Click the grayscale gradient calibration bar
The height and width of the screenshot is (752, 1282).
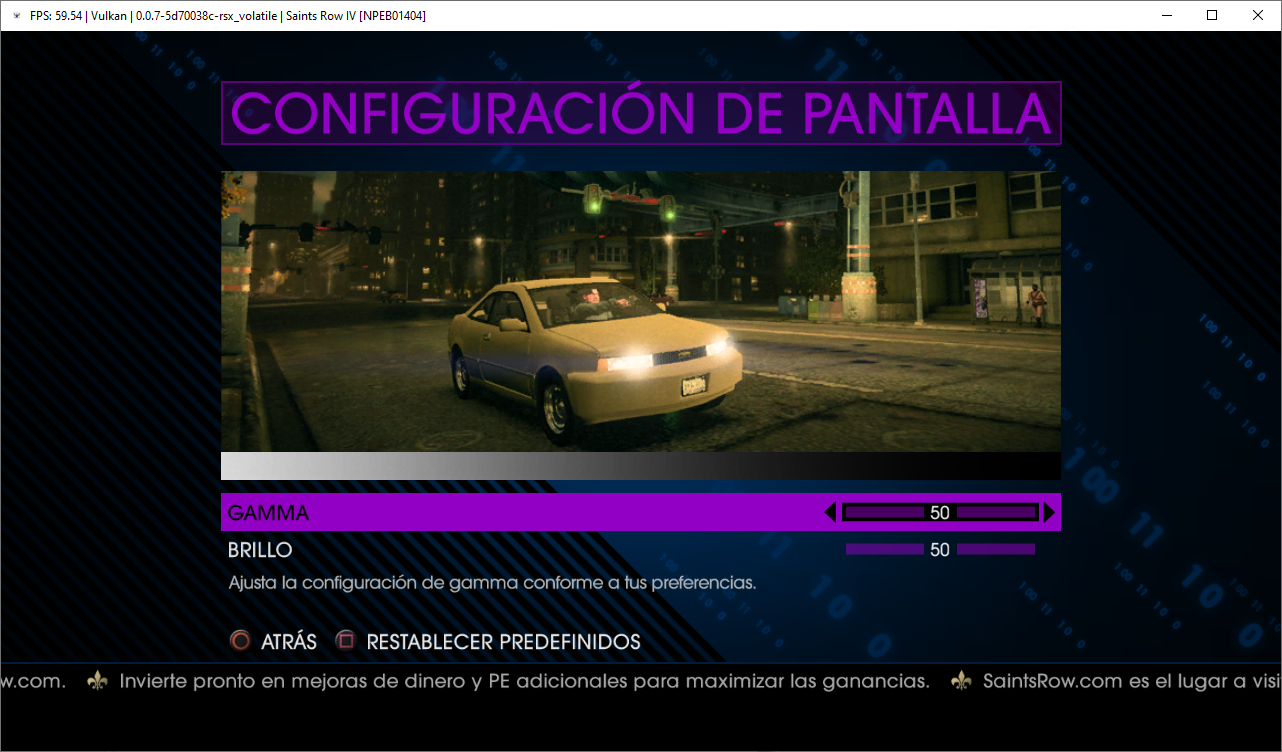coord(641,466)
